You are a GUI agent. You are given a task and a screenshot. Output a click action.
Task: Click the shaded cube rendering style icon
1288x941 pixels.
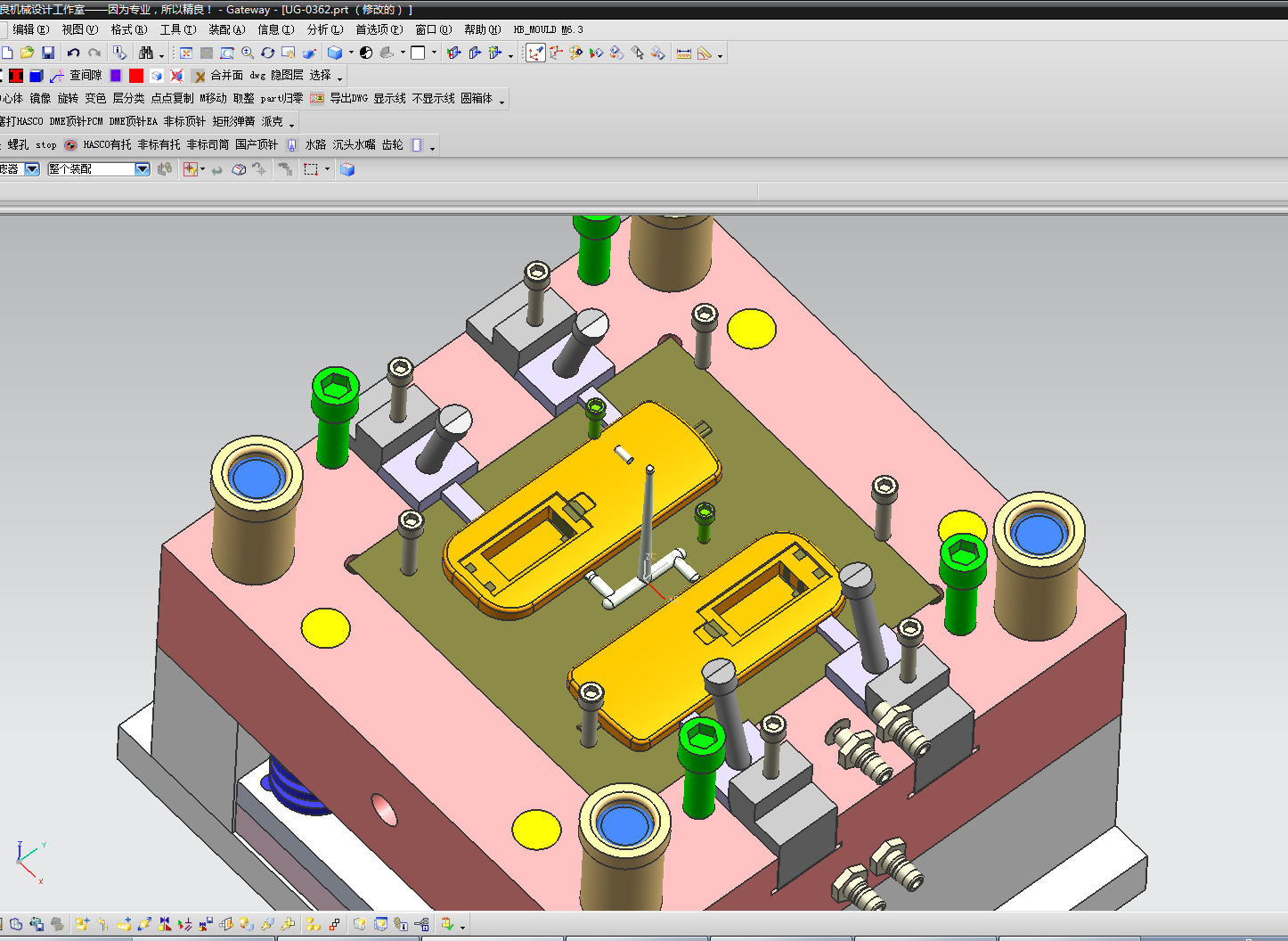(335, 53)
